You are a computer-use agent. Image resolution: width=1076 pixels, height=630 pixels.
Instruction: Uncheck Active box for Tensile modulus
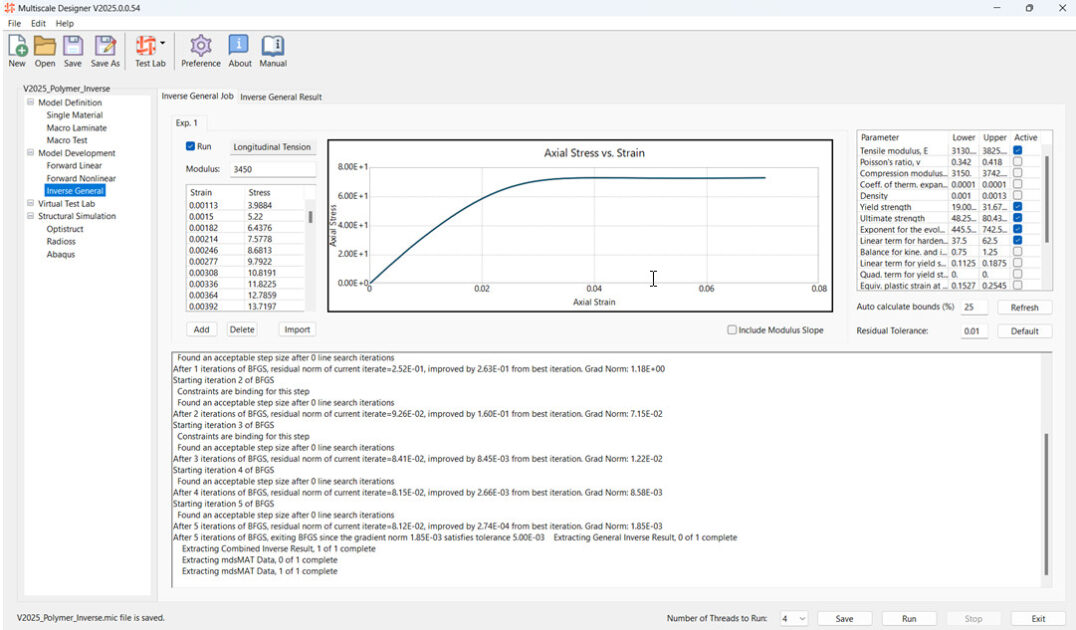[1017, 151]
